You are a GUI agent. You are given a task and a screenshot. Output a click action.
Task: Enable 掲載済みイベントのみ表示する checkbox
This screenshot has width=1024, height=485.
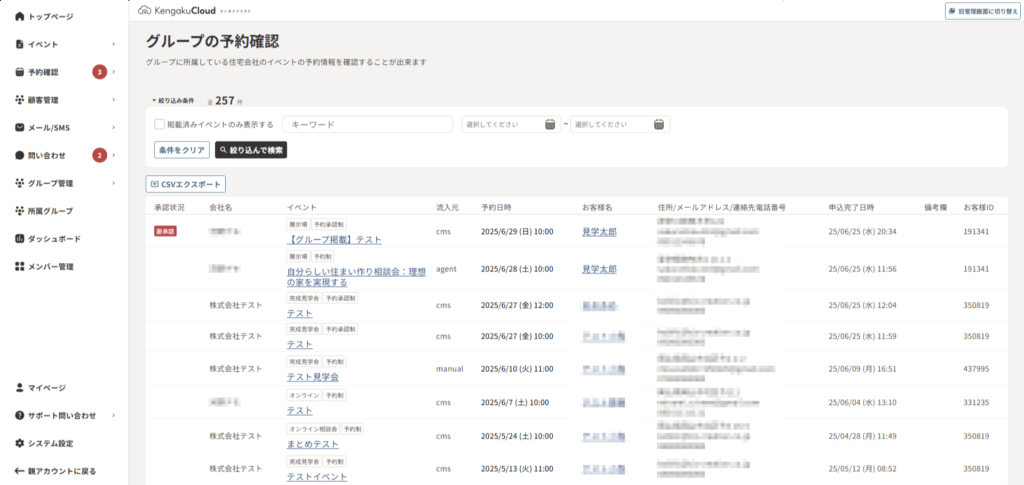pyautogui.click(x=159, y=125)
